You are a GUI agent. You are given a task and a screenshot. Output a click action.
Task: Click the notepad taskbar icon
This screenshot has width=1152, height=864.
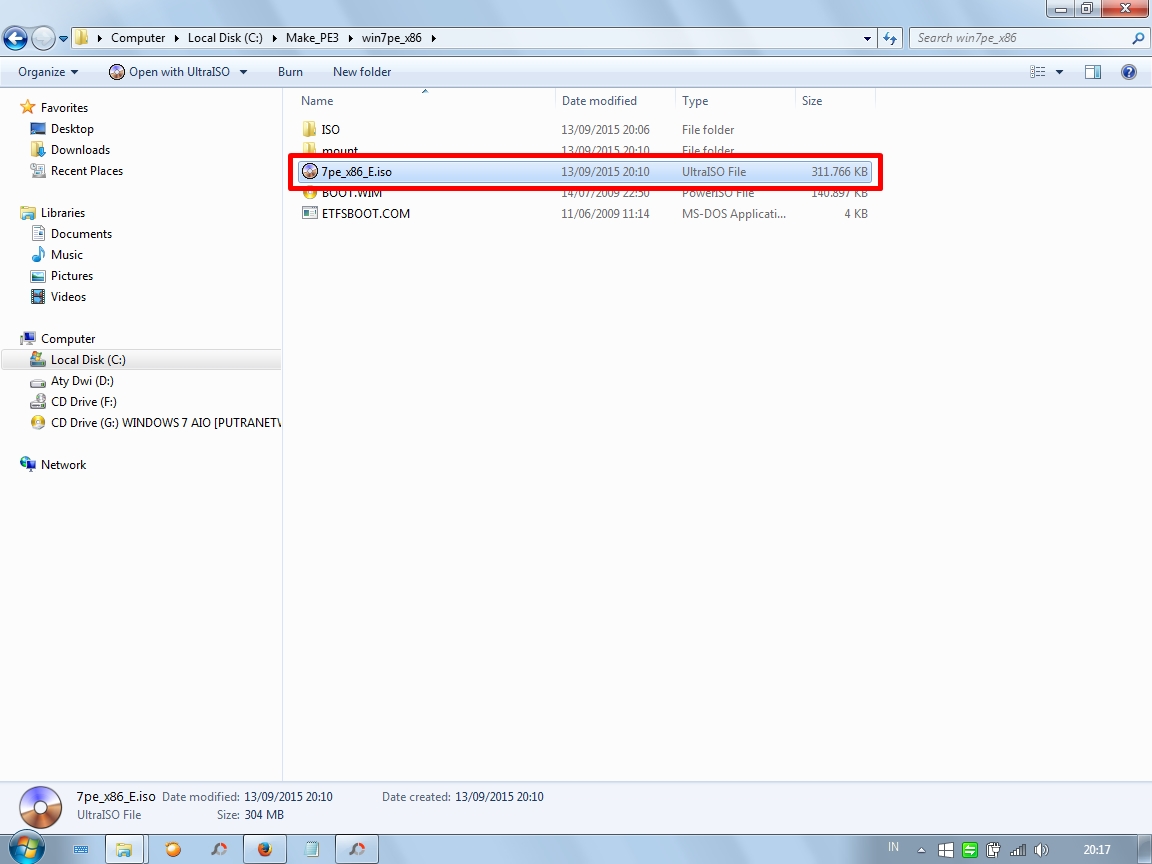click(312, 849)
